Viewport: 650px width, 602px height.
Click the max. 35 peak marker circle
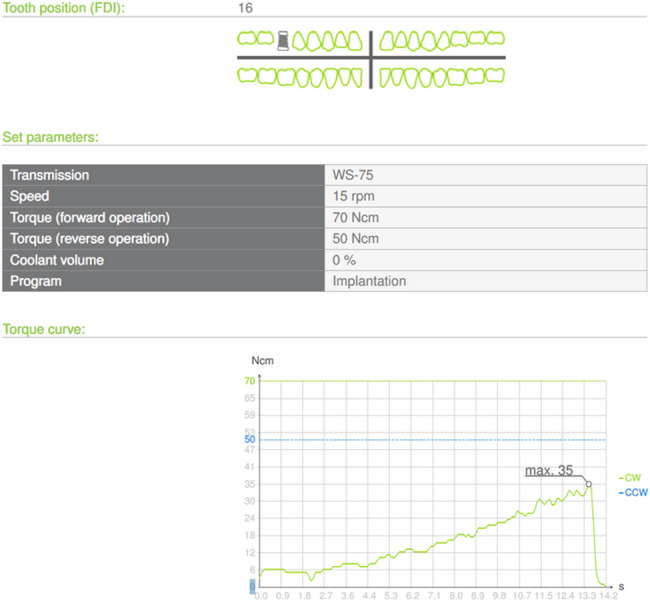click(x=589, y=484)
